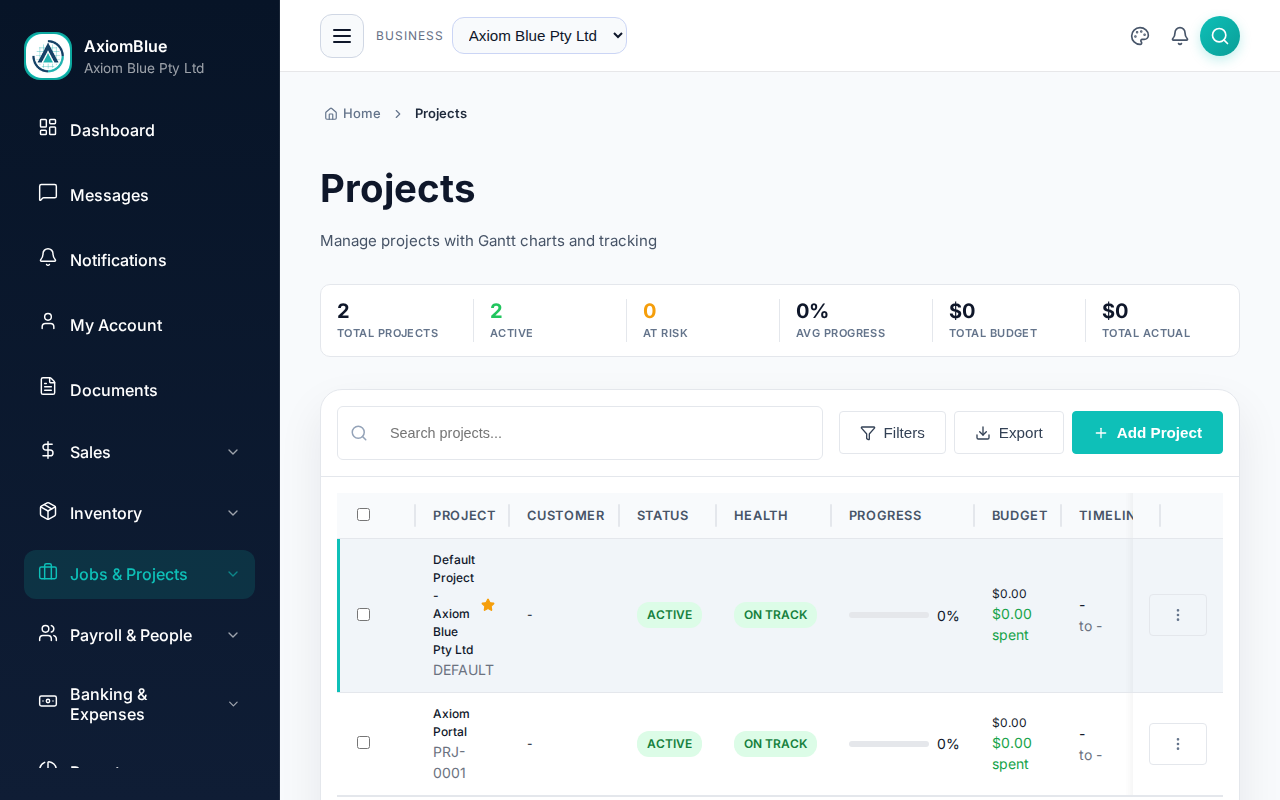The image size is (1280, 800).
Task: Open the Axiom Portal row actions menu
Action: pos(1178,744)
